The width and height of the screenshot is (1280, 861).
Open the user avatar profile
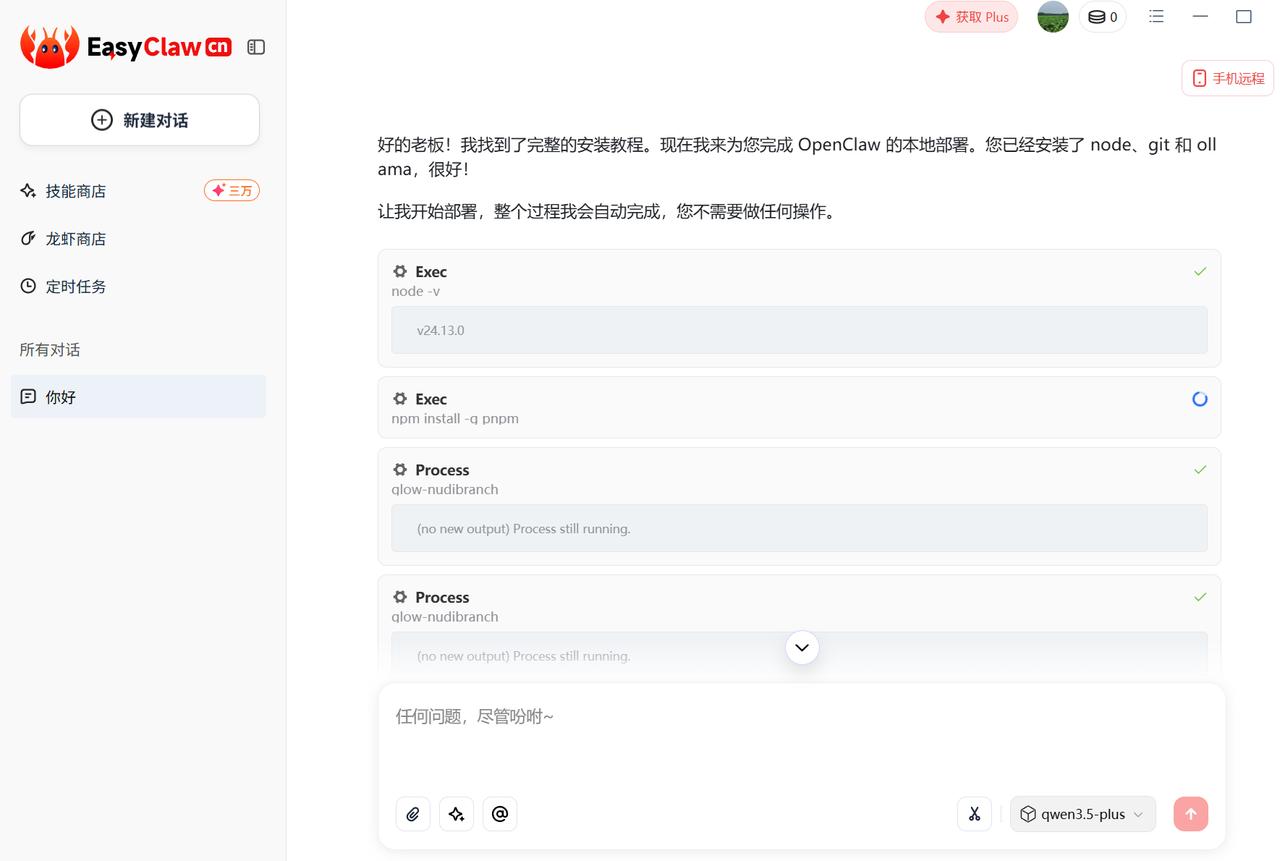coord(1053,17)
